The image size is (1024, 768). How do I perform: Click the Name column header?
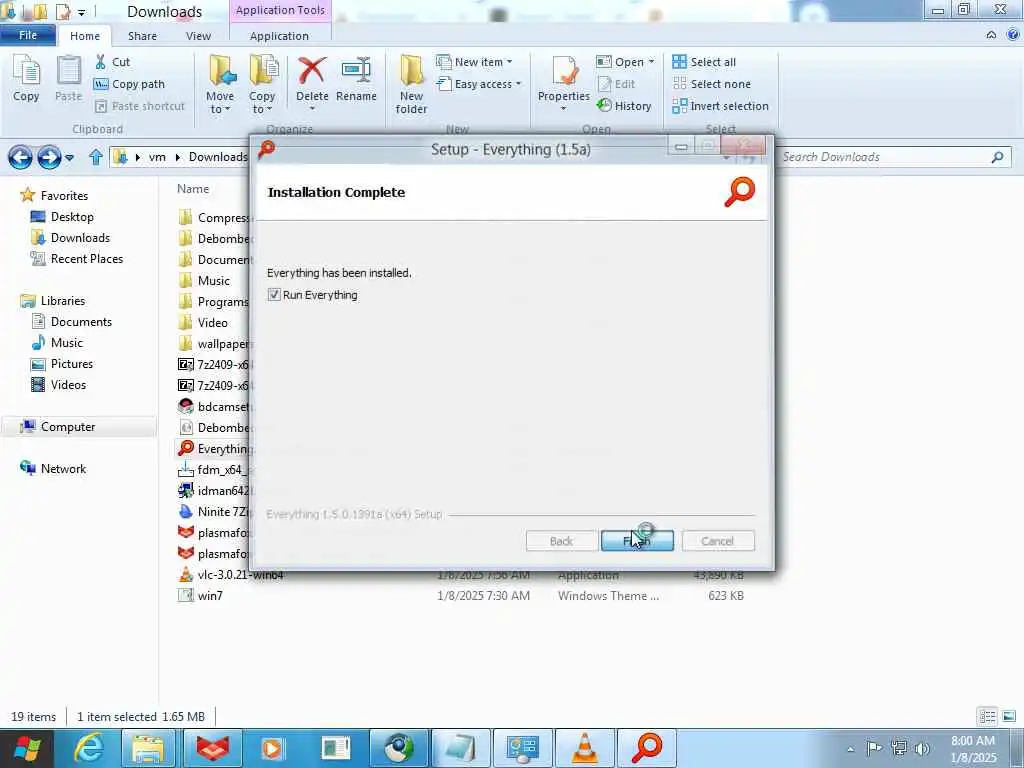point(193,189)
